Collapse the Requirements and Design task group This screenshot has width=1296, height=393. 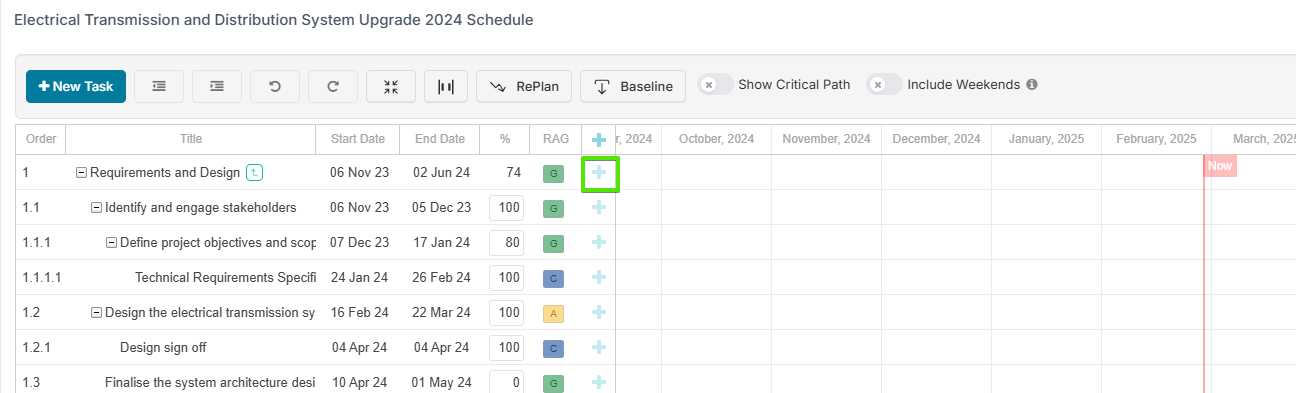(81, 173)
